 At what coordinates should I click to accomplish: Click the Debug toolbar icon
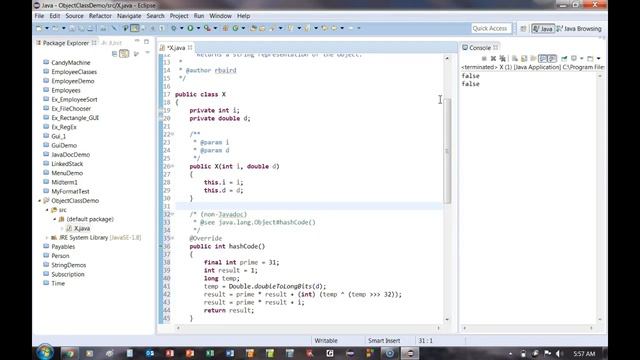tap(173, 28)
